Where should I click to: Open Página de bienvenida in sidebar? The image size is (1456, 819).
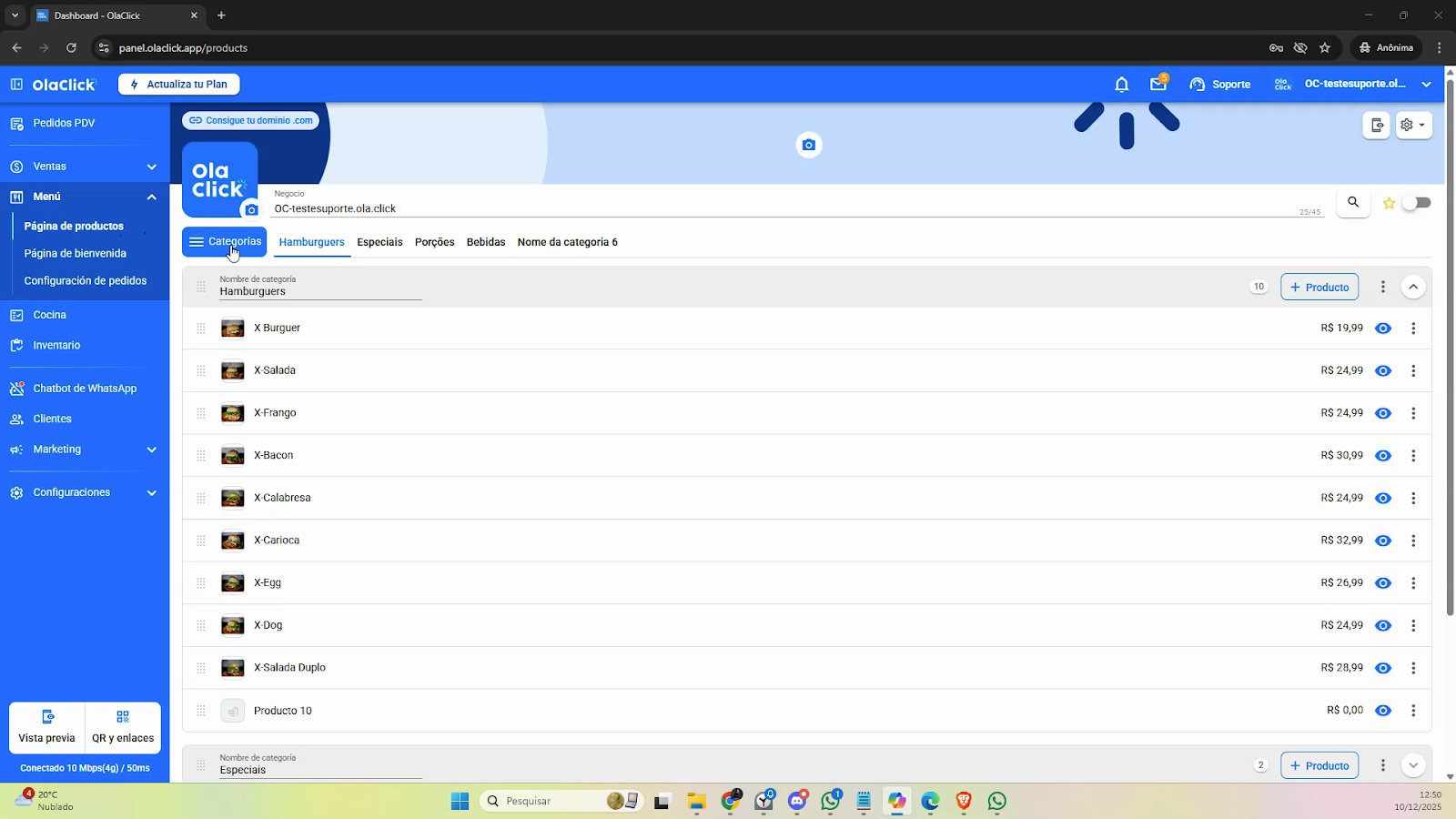[76, 254]
